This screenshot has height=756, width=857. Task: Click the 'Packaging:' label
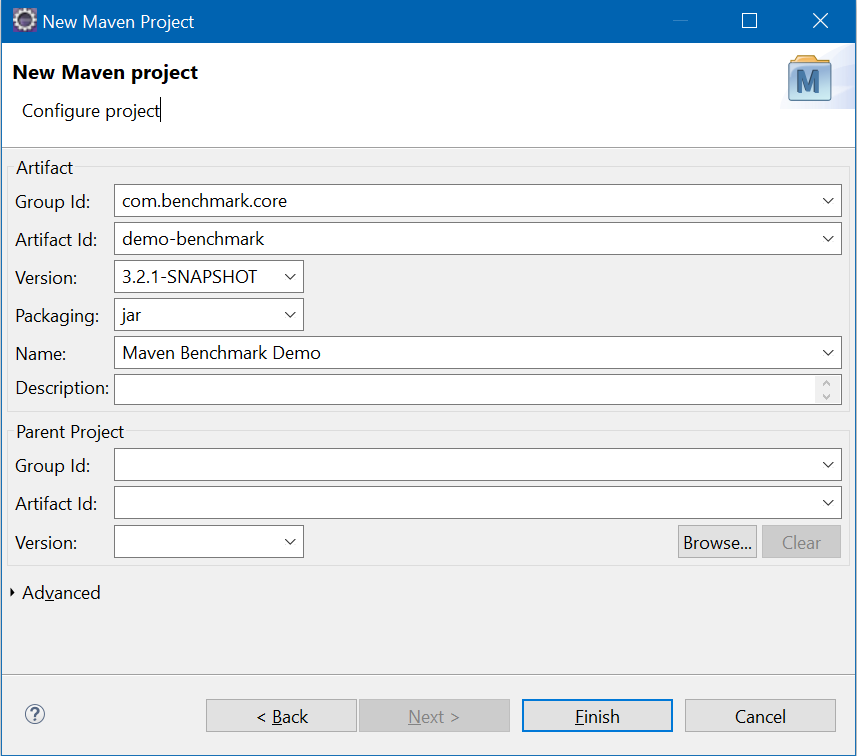57,316
